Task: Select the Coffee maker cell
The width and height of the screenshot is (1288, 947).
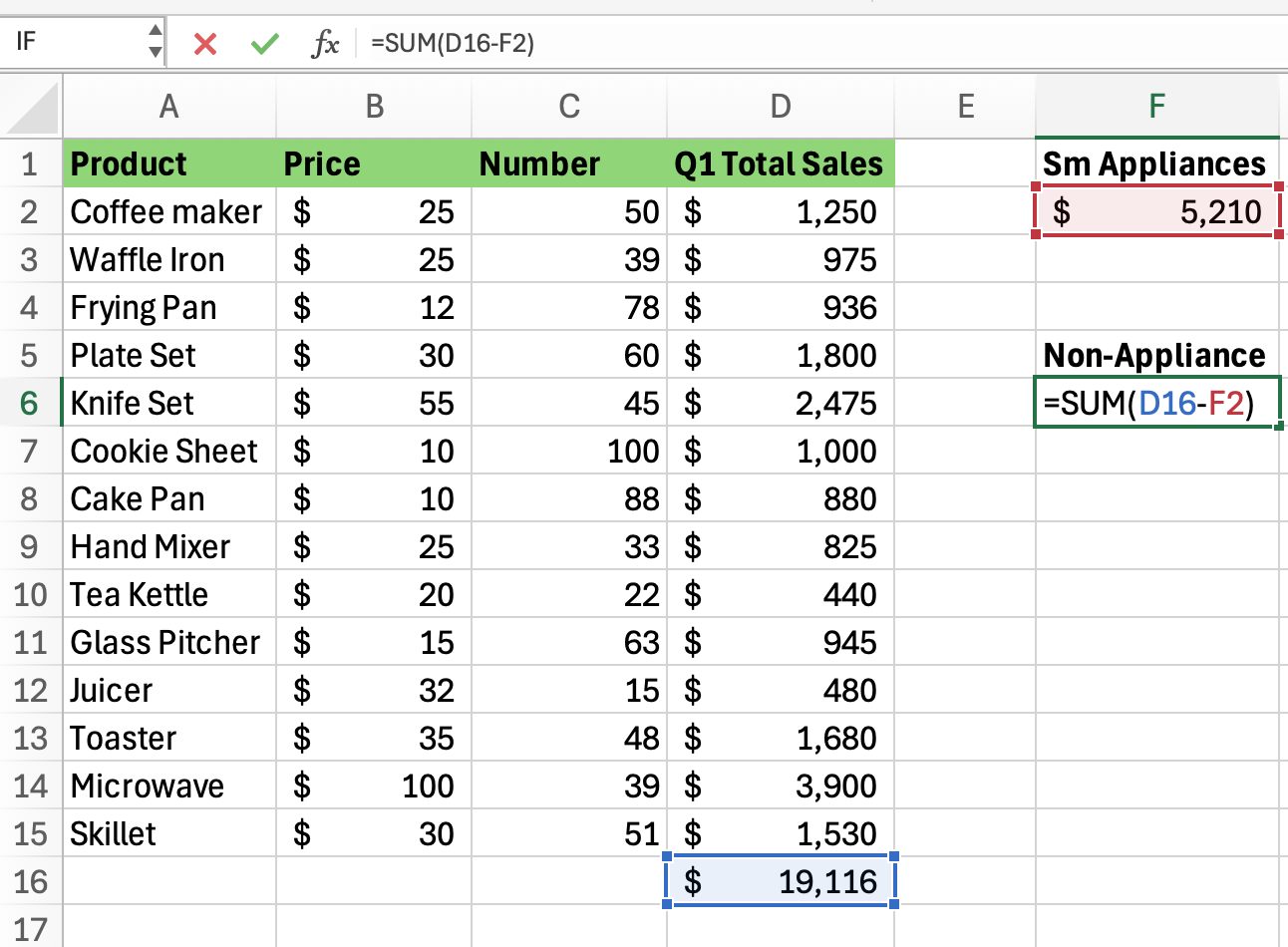Action: [x=169, y=211]
